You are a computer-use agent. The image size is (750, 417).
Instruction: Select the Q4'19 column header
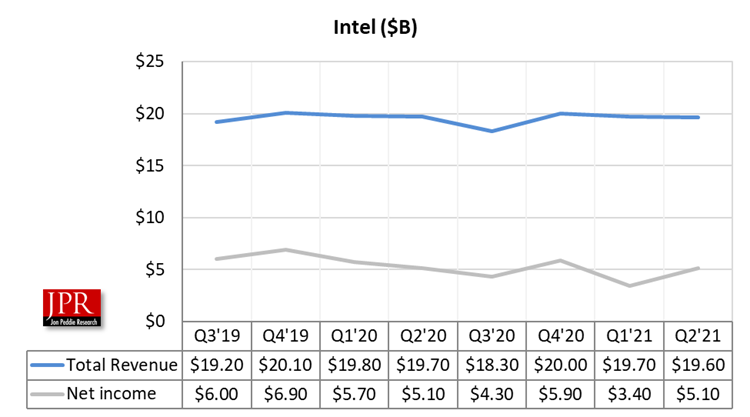coord(286,336)
